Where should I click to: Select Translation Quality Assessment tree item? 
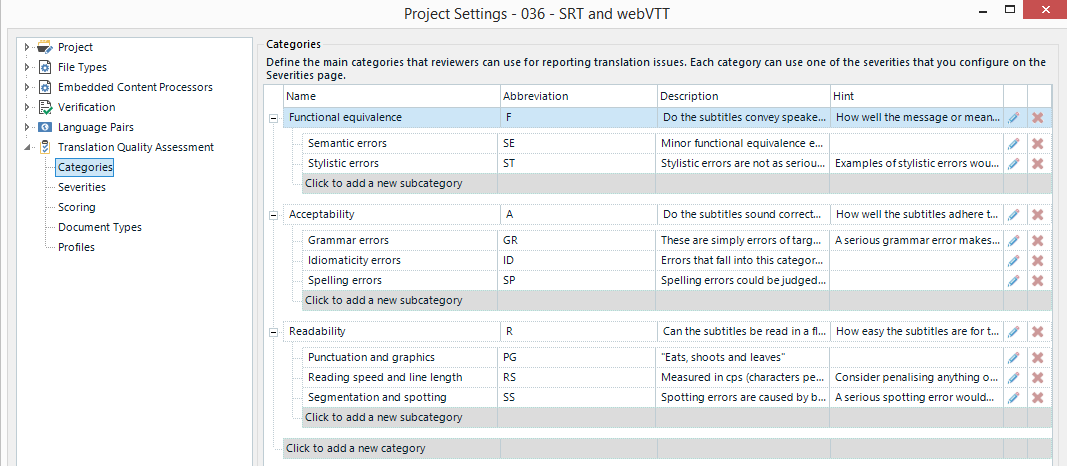pyautogui.click(x=135, y=147)
